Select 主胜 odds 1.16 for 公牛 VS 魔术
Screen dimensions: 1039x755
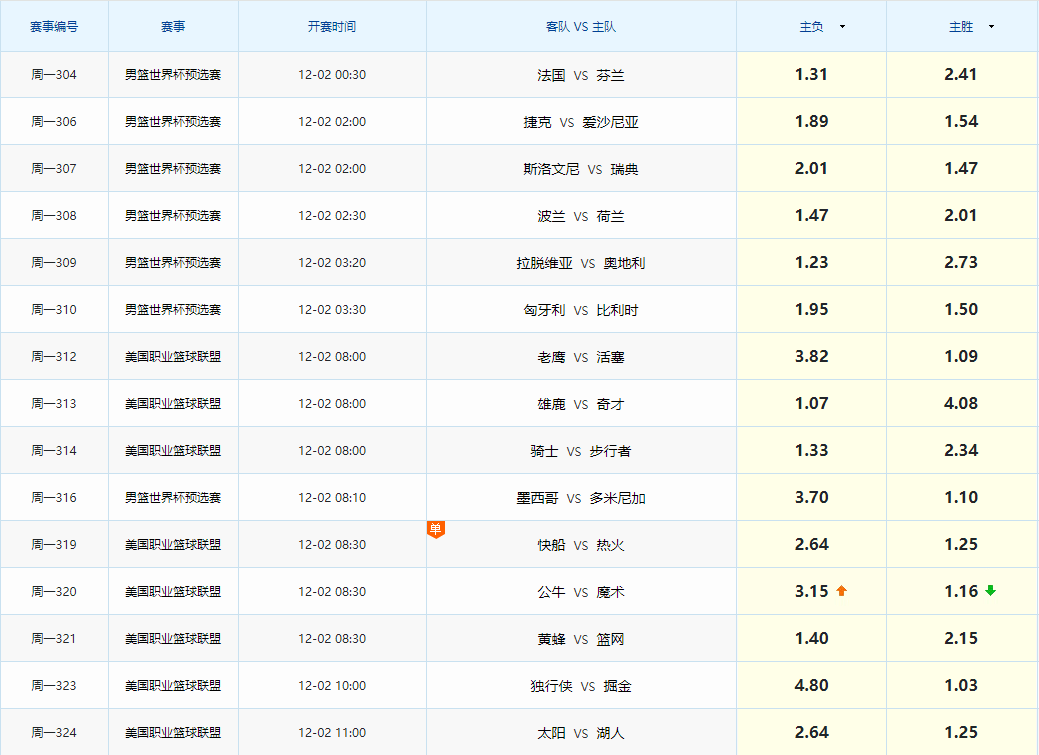[x=961, y=591]
